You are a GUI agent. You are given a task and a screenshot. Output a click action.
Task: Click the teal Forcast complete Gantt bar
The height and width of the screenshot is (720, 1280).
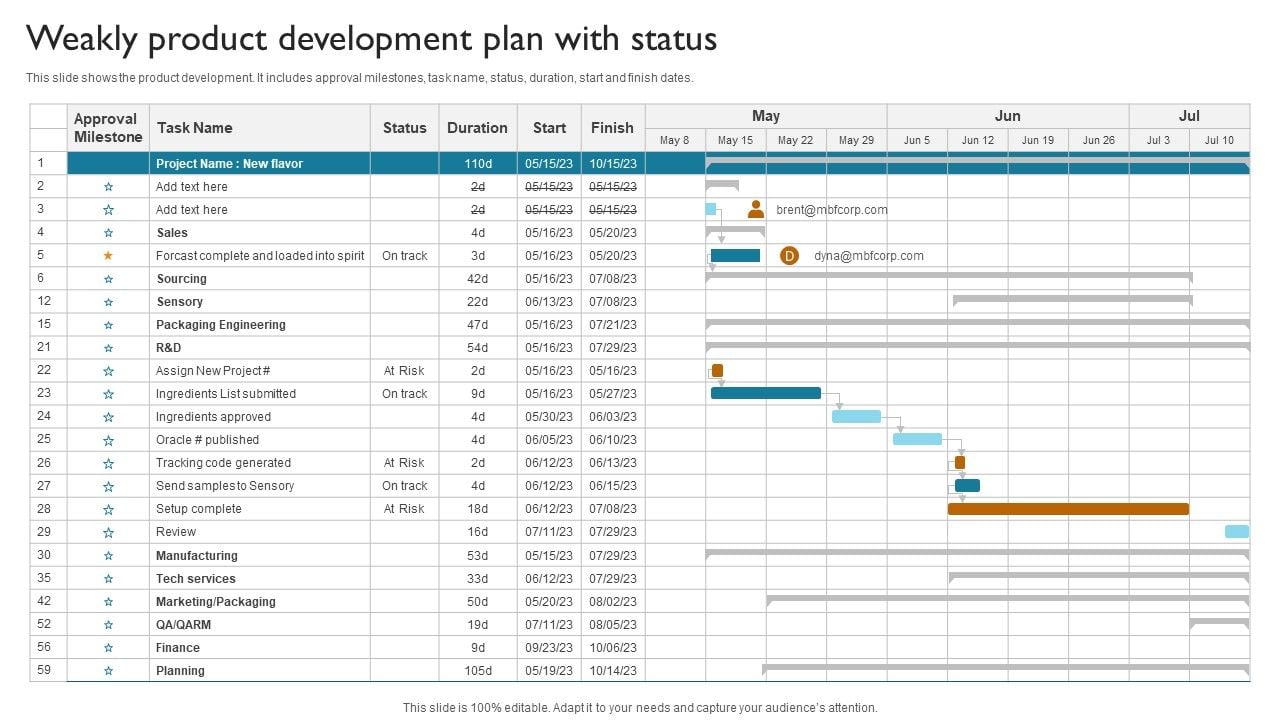pyautogui.click(x=735, y=256)
